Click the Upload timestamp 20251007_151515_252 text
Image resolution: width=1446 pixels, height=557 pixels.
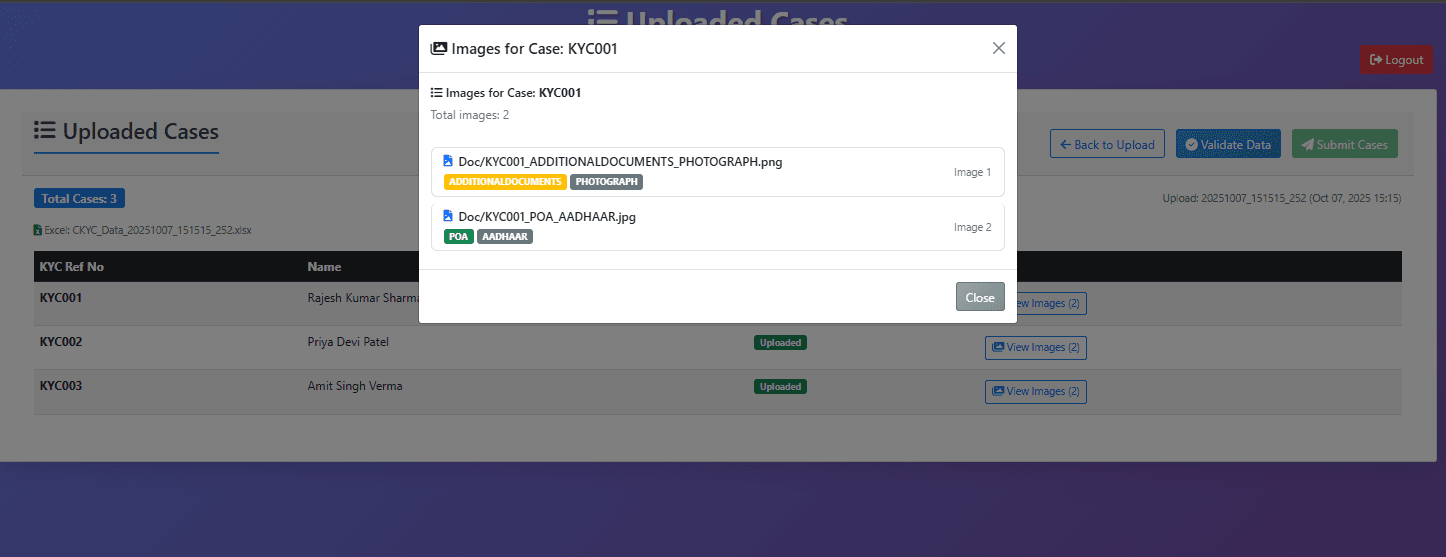[x=1282, y=198]
